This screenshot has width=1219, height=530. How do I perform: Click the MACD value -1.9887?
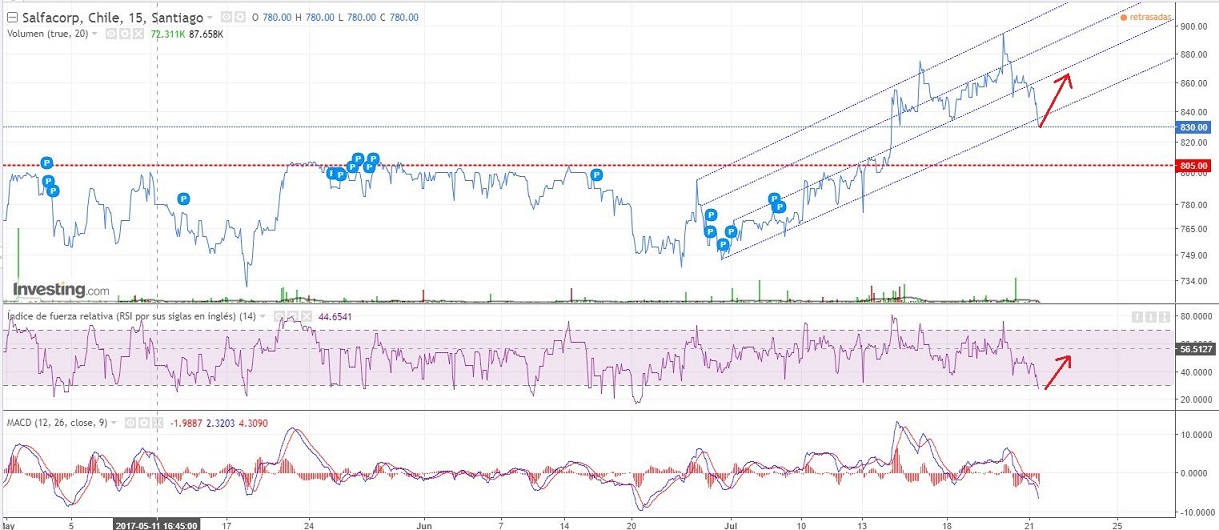[x=186, y=423]
